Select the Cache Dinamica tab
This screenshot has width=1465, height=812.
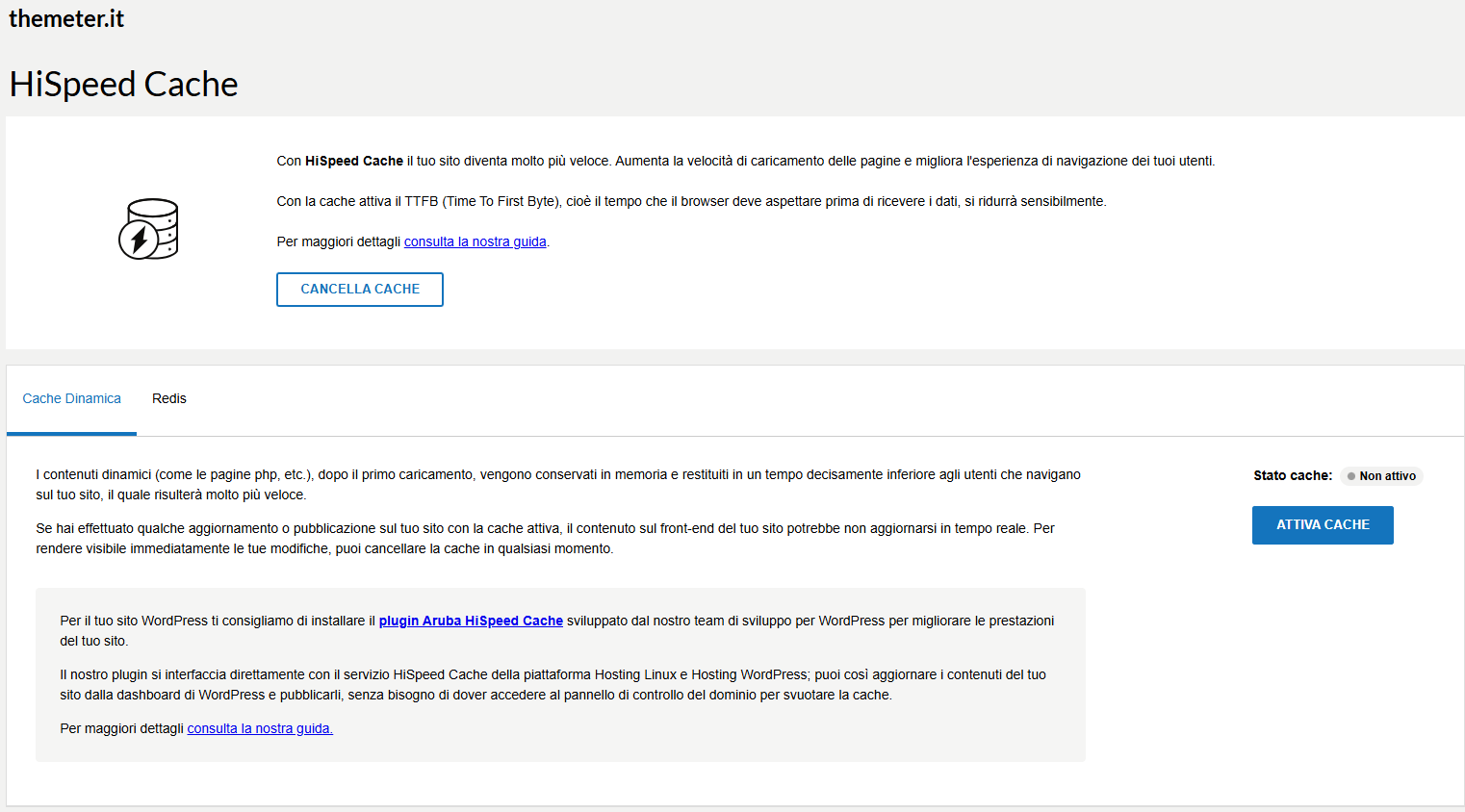(72, 398)
